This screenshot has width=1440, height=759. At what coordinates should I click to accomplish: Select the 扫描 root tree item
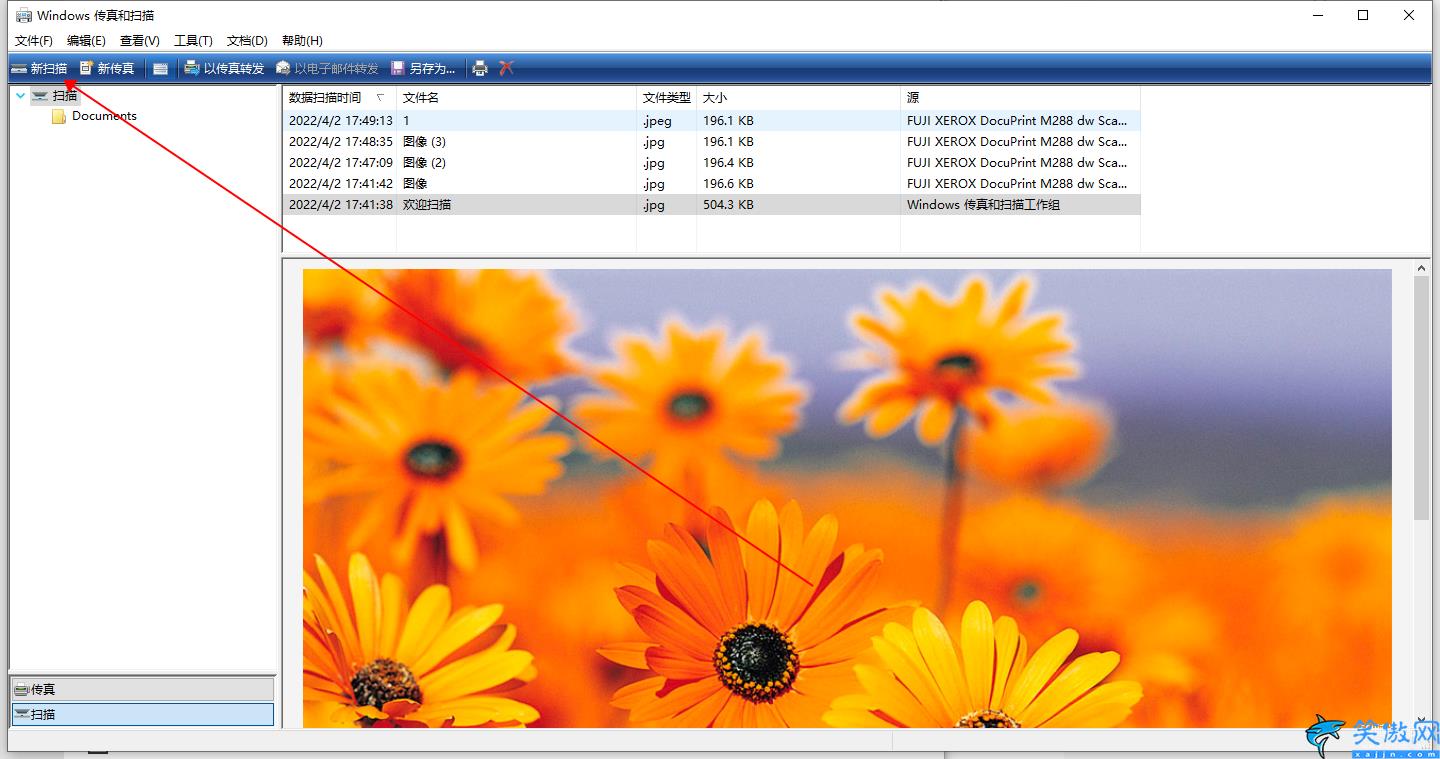click(x=55, y=96)
